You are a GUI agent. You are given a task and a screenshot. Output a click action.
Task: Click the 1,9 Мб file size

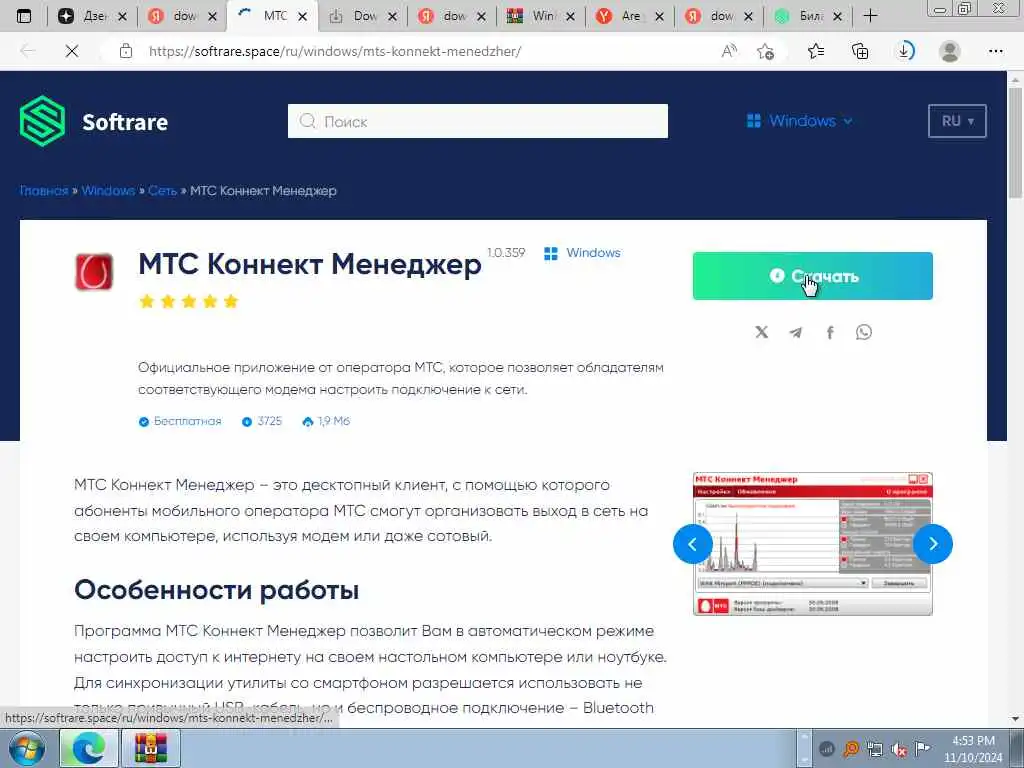coord(326,421)
